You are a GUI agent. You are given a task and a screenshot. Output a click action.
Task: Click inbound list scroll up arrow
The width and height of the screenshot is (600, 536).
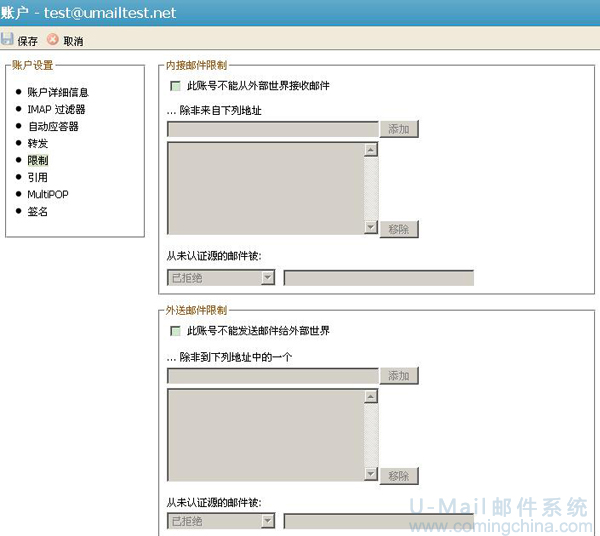(370, 150)
